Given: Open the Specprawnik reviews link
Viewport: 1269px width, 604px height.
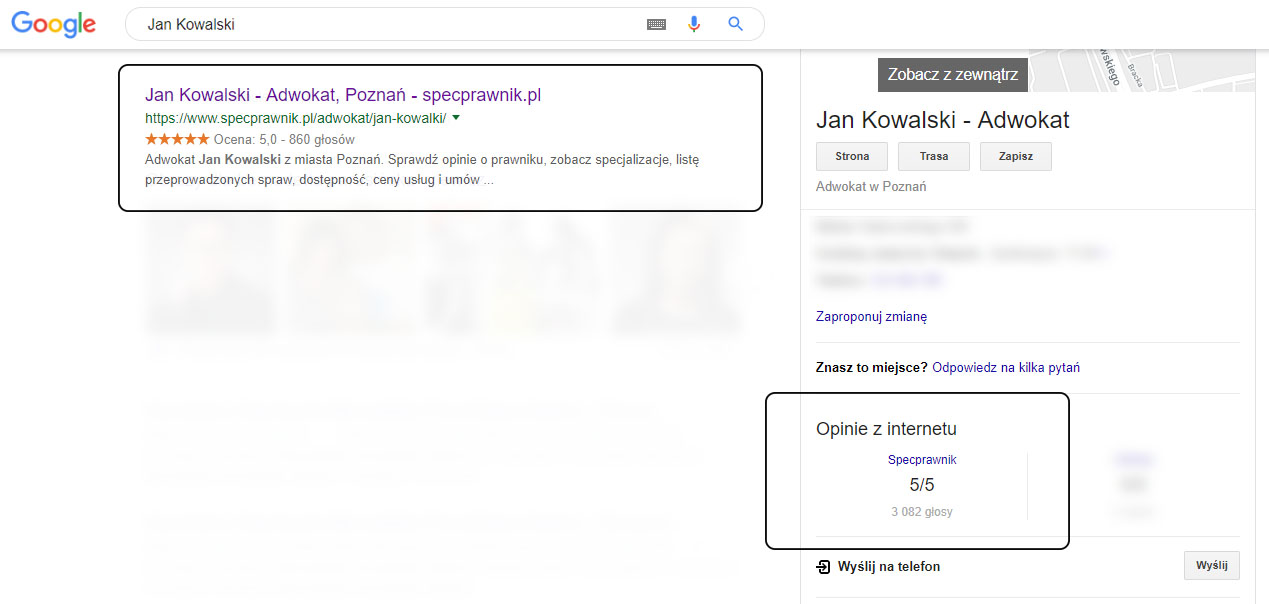Looking at the screenshot, I should (922, 460).
